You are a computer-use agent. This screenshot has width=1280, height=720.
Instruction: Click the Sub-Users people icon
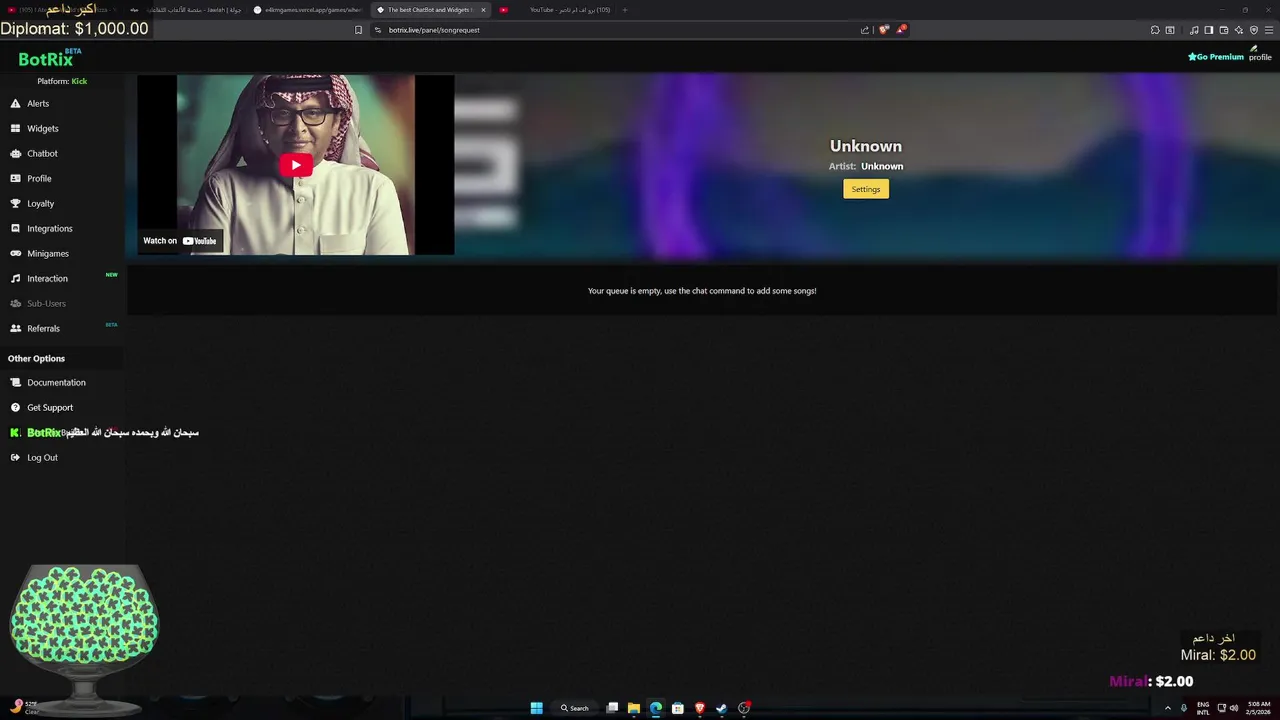click(x=16, y=304)
